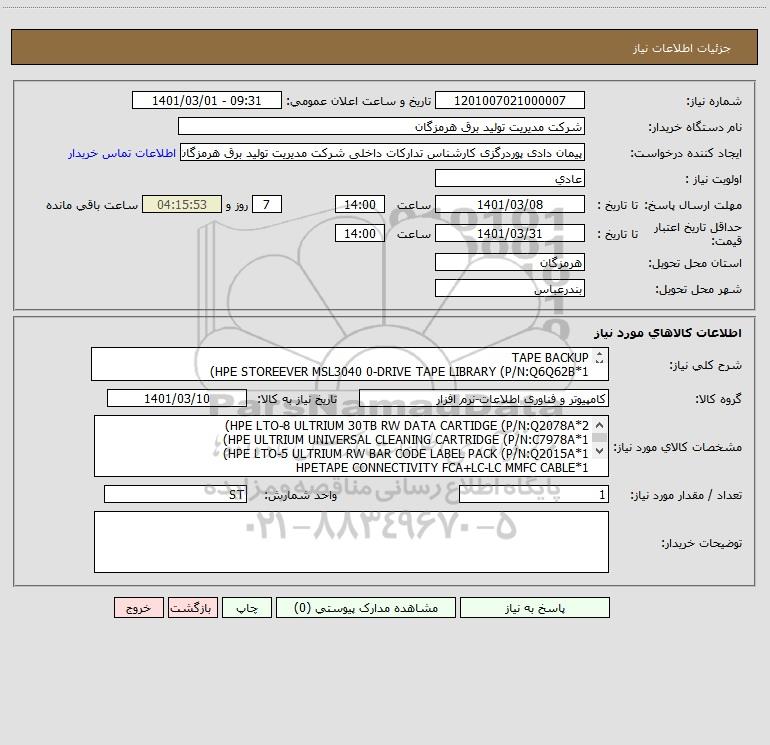Click buyer name field شرکت مدیریت تولید برق هرمزگان

pos(381,126)
